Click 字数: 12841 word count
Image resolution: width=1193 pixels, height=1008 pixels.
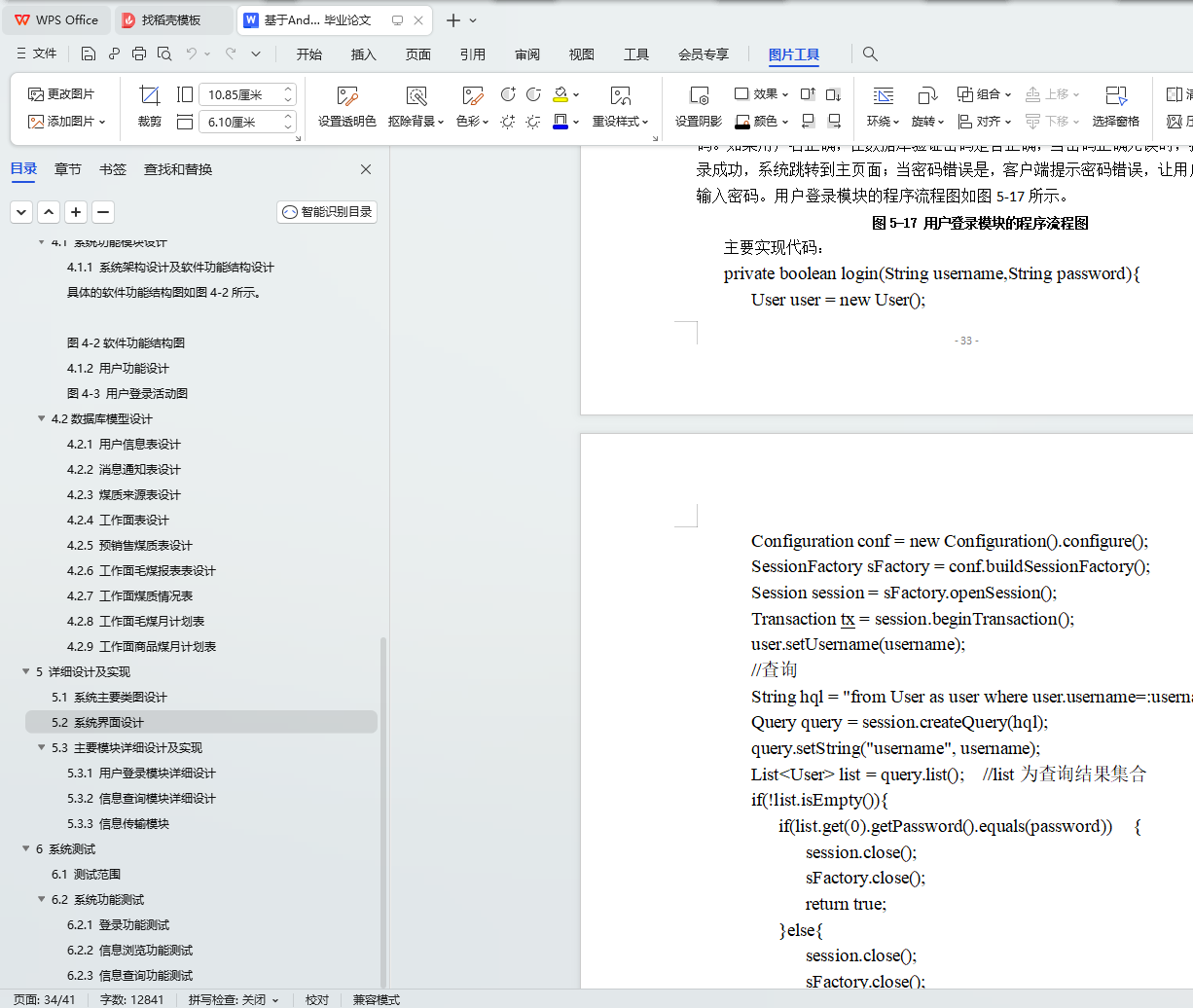(x=132, y=999)
